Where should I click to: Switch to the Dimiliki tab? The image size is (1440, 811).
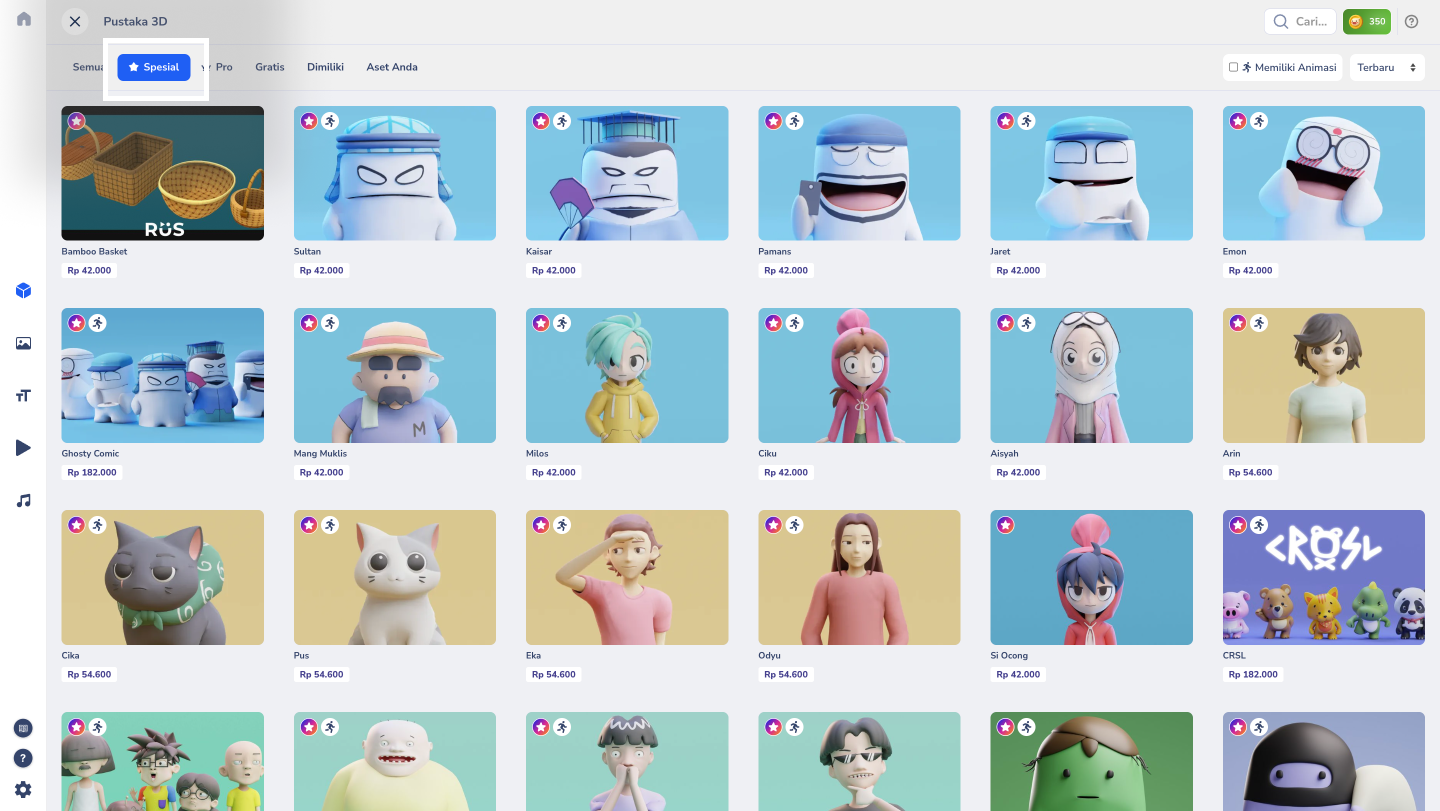325,67
